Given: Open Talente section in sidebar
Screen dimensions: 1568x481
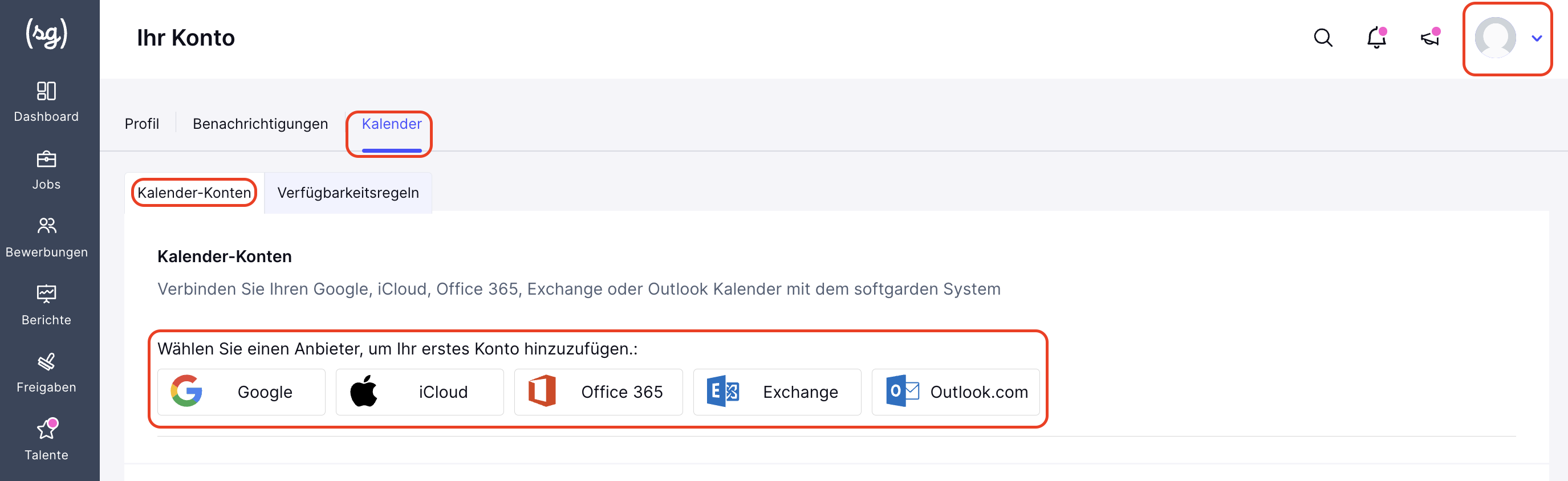Looking at the screenshot, I should (x=46, y=441).
